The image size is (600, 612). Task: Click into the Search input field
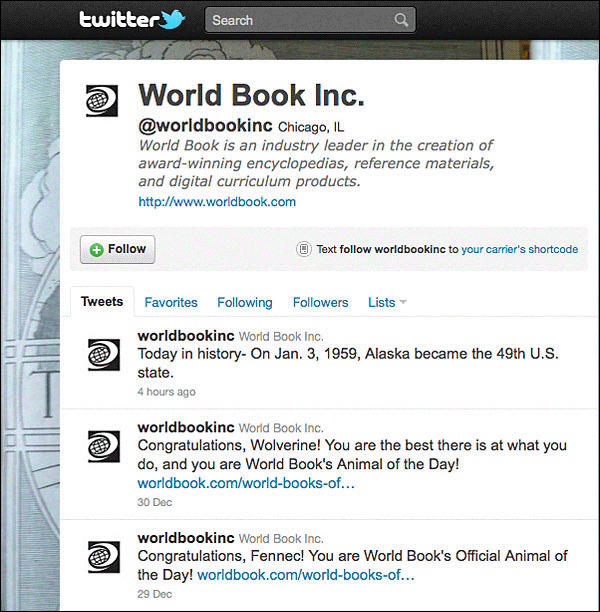click(x=310, y=20)
